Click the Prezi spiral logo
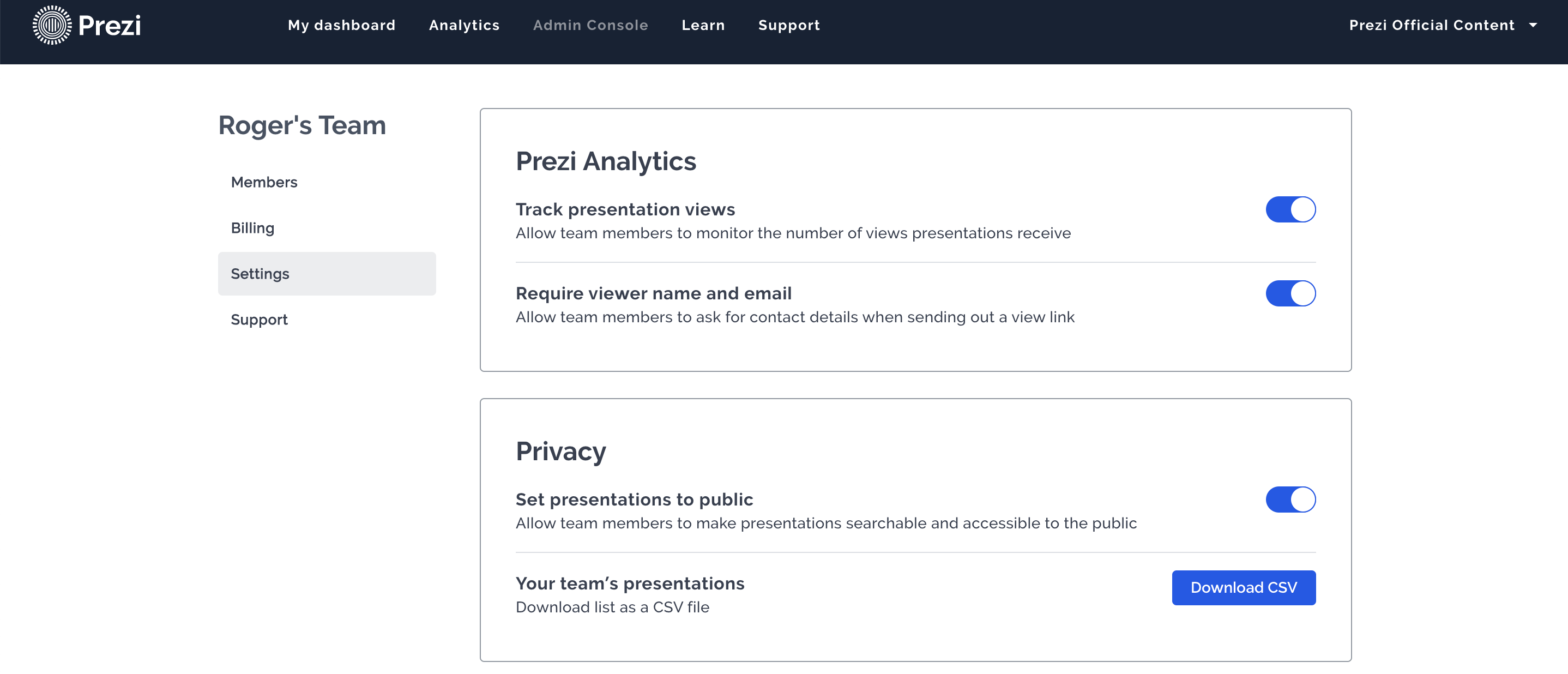Viewport: 1568px width, 674px height. point(53,26)
